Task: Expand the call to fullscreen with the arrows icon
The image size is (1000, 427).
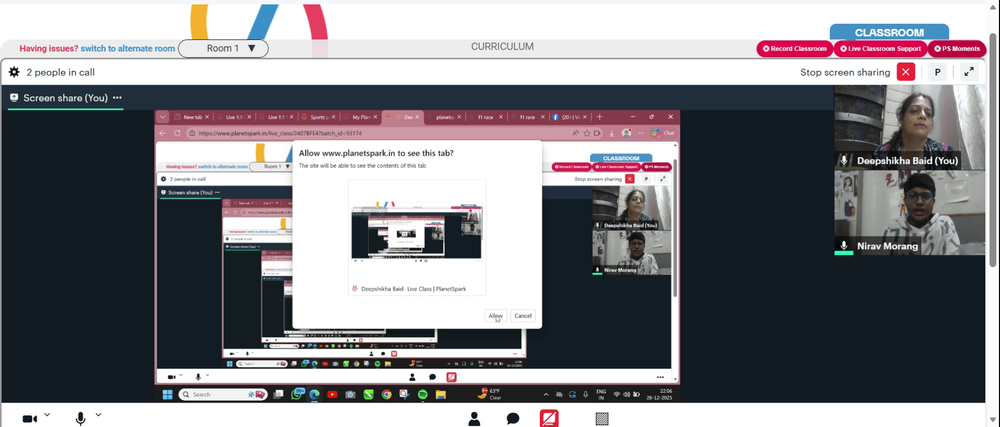Action: coord(969,72)
